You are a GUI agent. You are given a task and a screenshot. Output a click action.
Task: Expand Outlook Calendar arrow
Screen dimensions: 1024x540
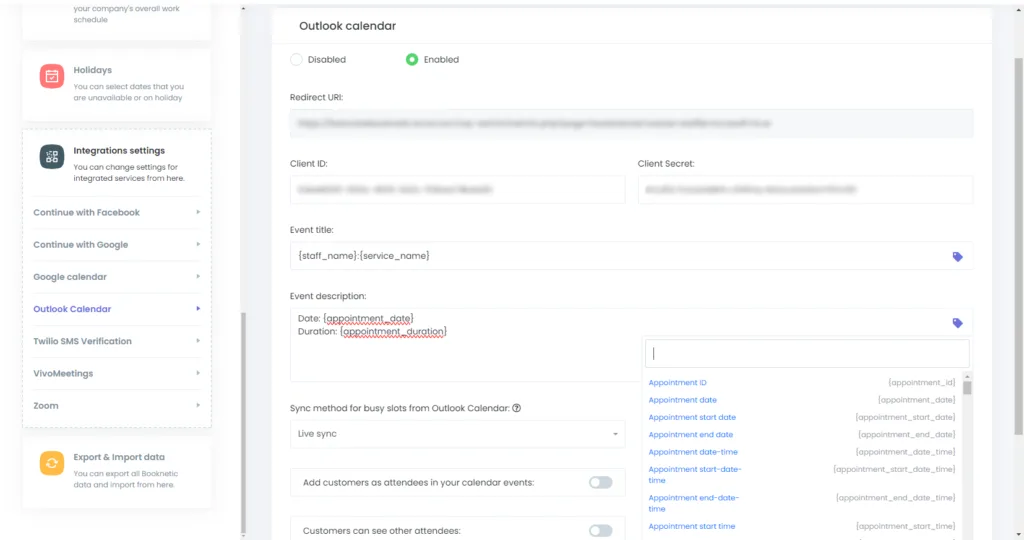(x=198, y=308)
